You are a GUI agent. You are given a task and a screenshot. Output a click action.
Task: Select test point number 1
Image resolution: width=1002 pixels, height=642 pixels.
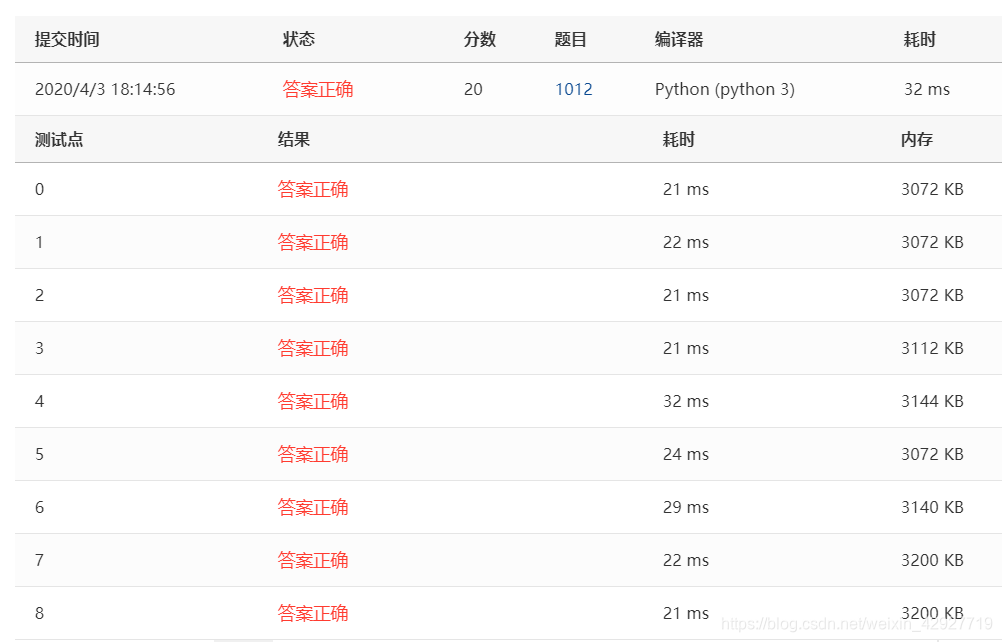(40, 242)
